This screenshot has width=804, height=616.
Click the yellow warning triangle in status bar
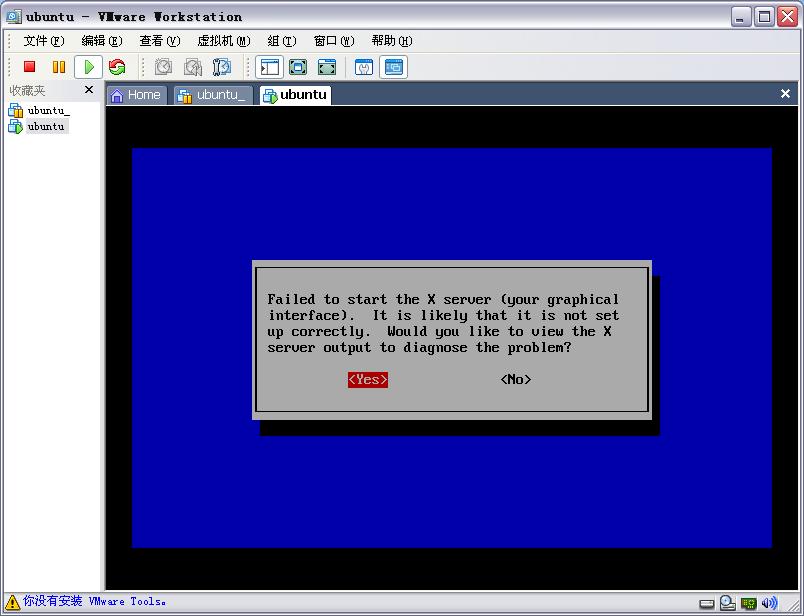(12, 602)
